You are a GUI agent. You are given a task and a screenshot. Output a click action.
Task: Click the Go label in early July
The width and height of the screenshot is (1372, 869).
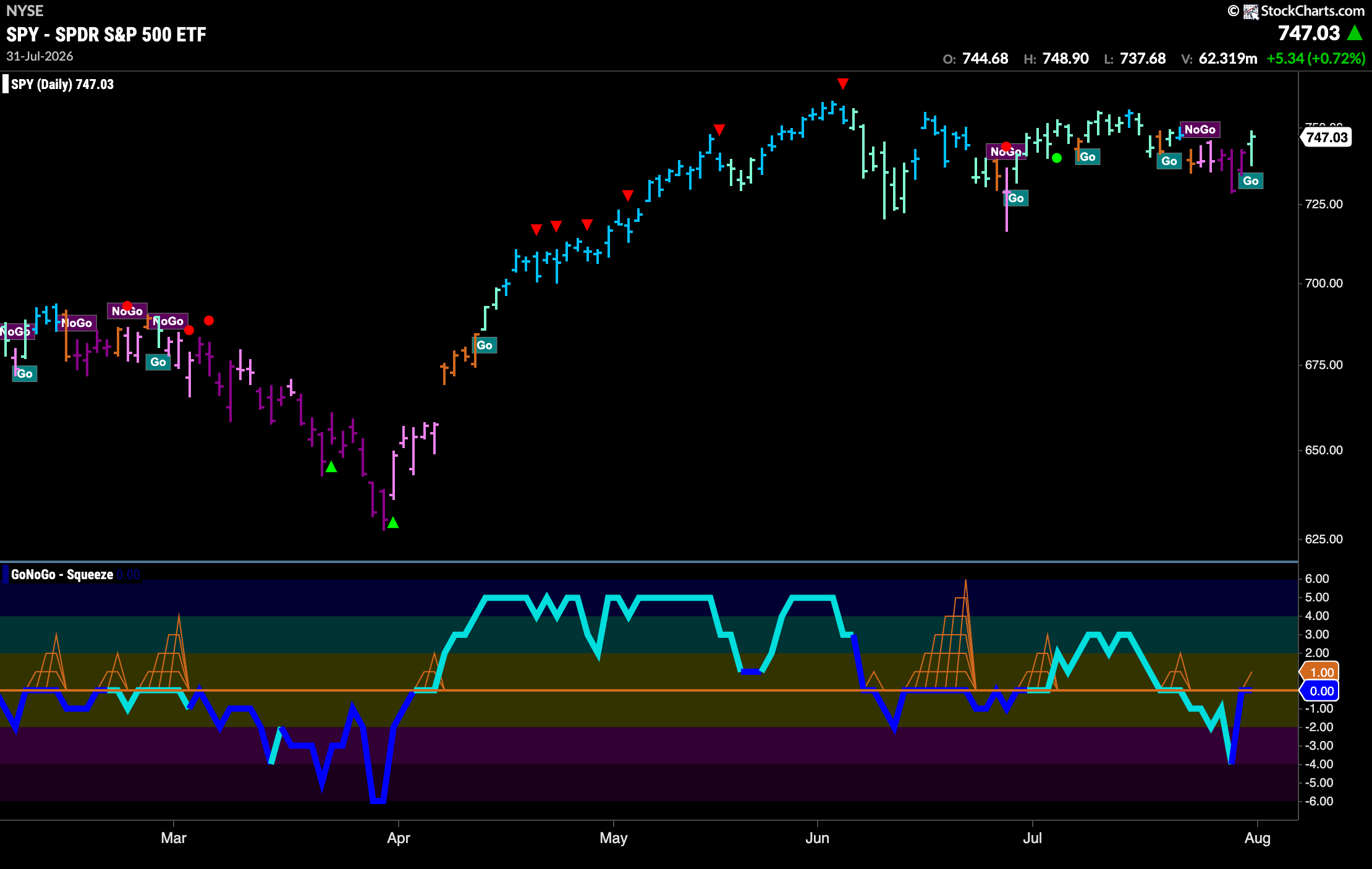coord(1088,156)
